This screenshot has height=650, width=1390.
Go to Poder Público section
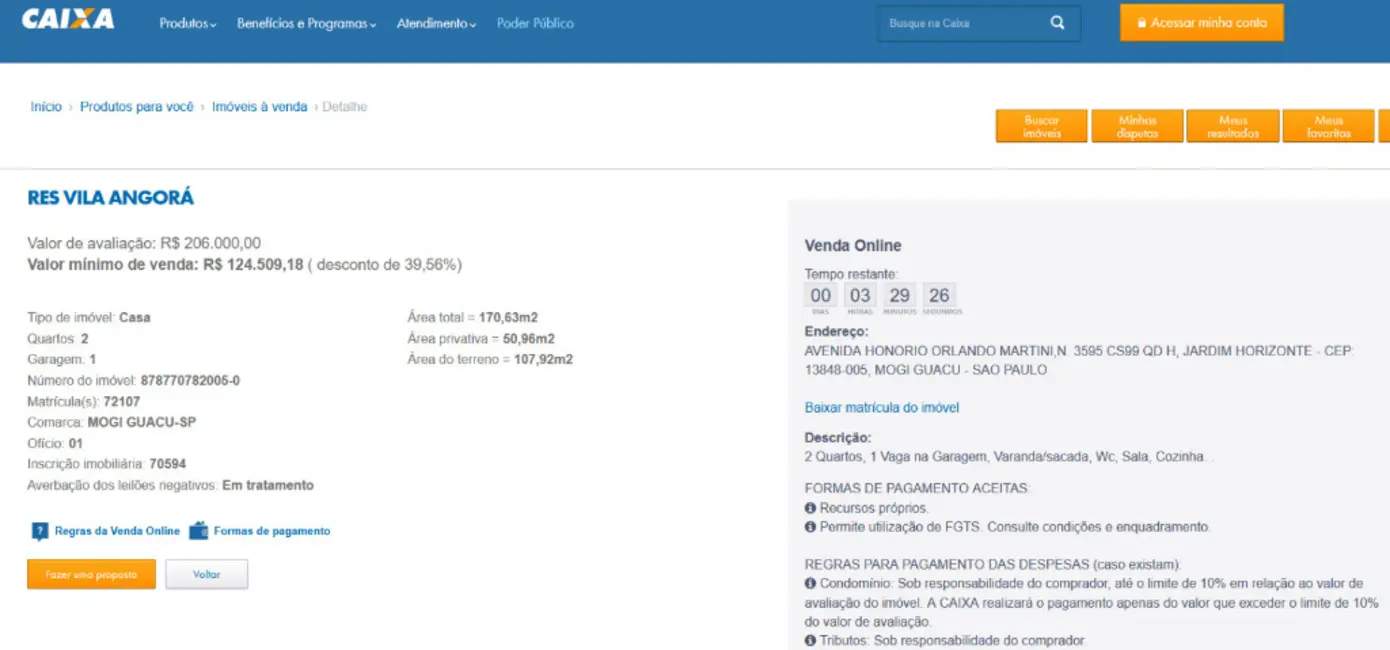(535, 23)
